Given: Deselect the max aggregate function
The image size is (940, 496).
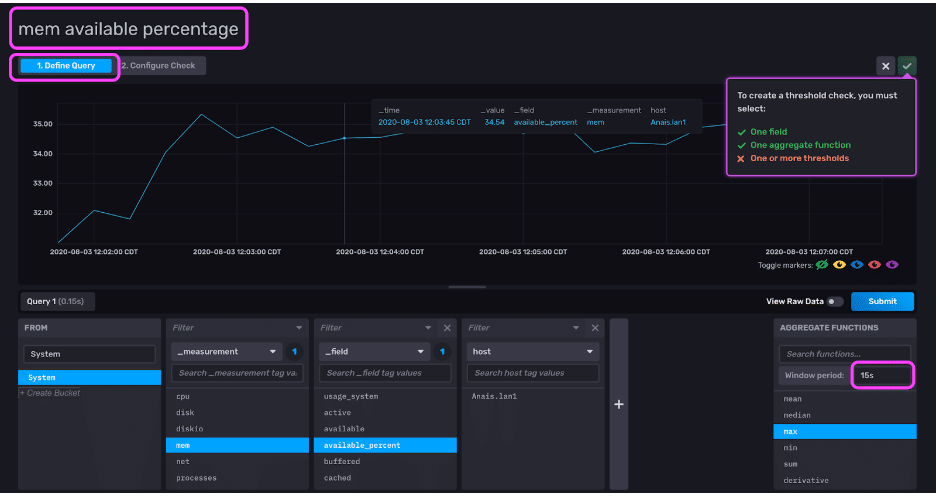Looking at the screenshot, I should pyautogui.click(x=845, y=431).
